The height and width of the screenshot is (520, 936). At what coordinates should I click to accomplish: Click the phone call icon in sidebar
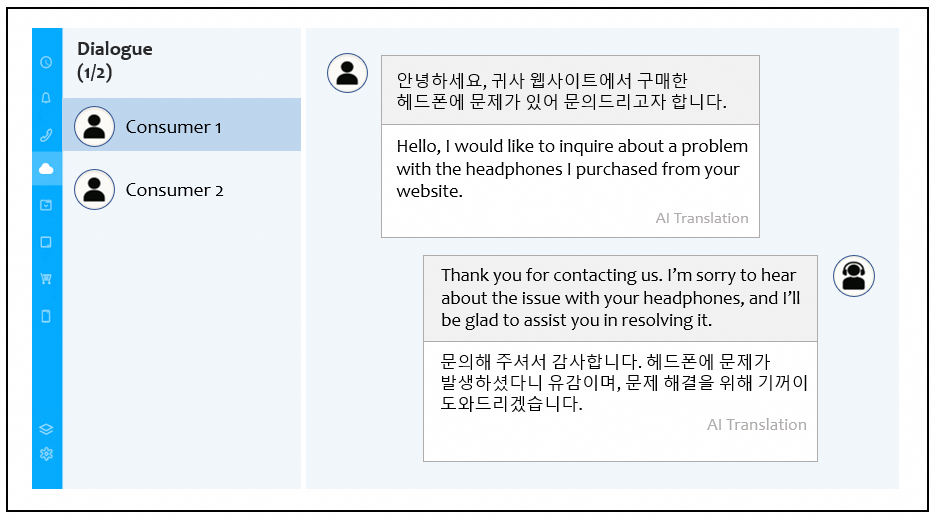point(46,134)
